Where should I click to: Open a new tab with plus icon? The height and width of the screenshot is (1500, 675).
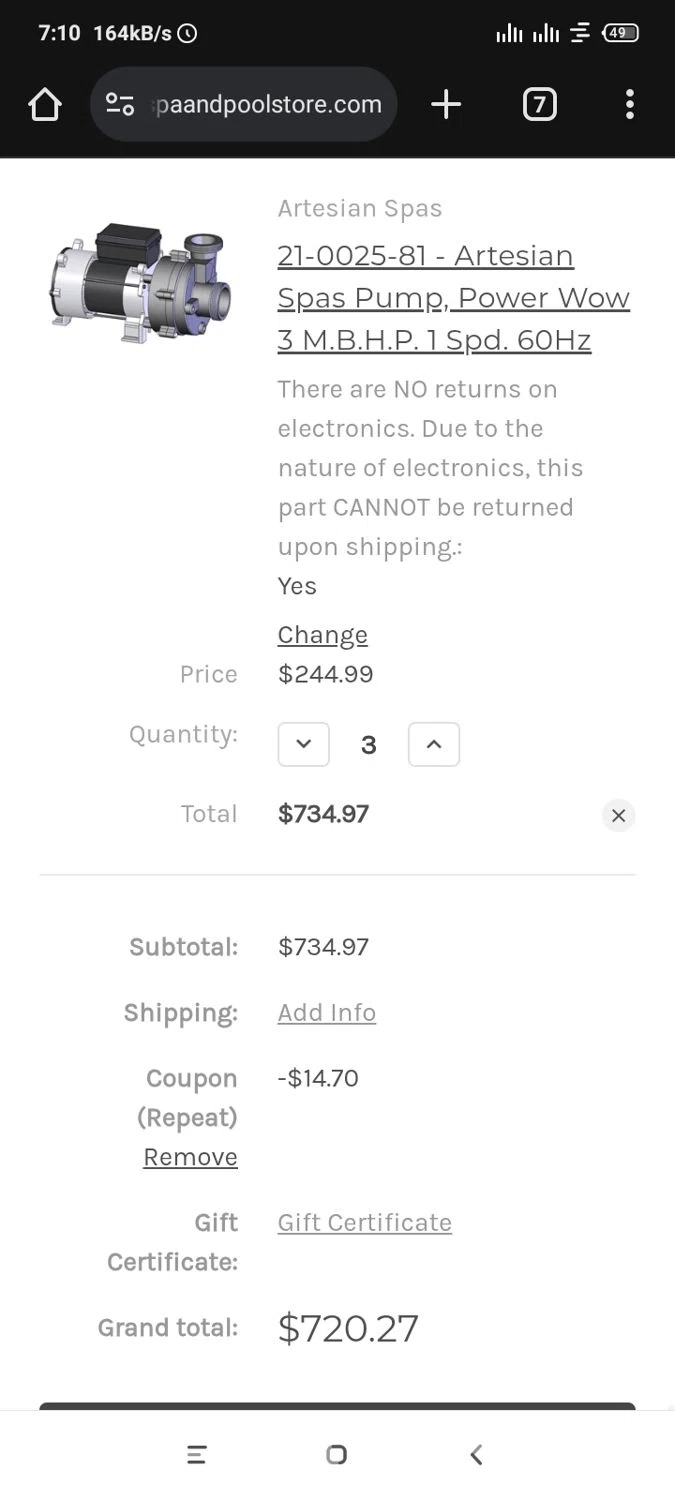[446, 105]
